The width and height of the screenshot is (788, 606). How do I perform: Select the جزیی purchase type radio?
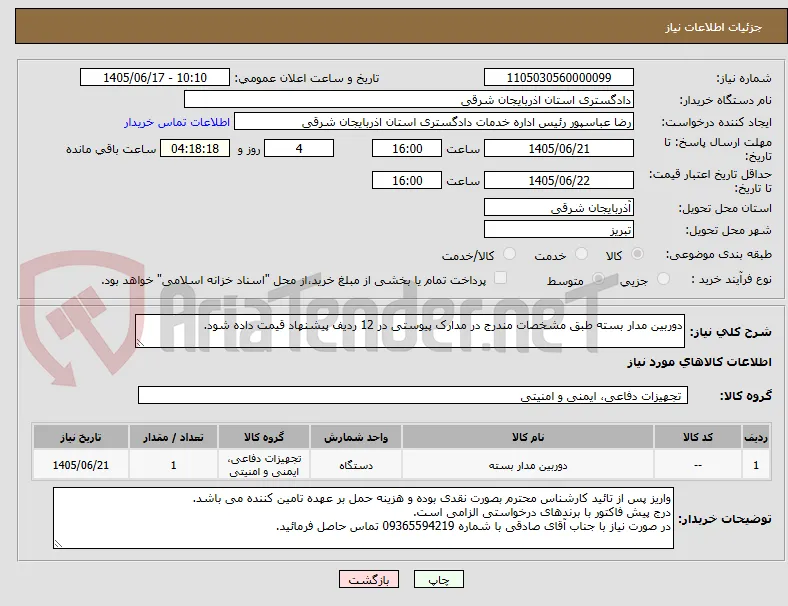663,279
